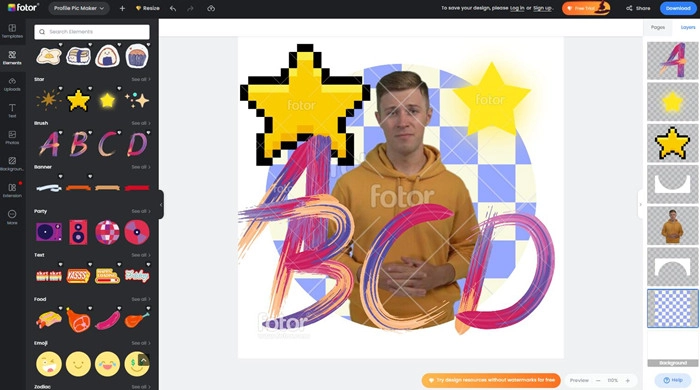Add the hot dog food element
The height and width of the screenshot is (390, 700).
(x=49, y=319)
